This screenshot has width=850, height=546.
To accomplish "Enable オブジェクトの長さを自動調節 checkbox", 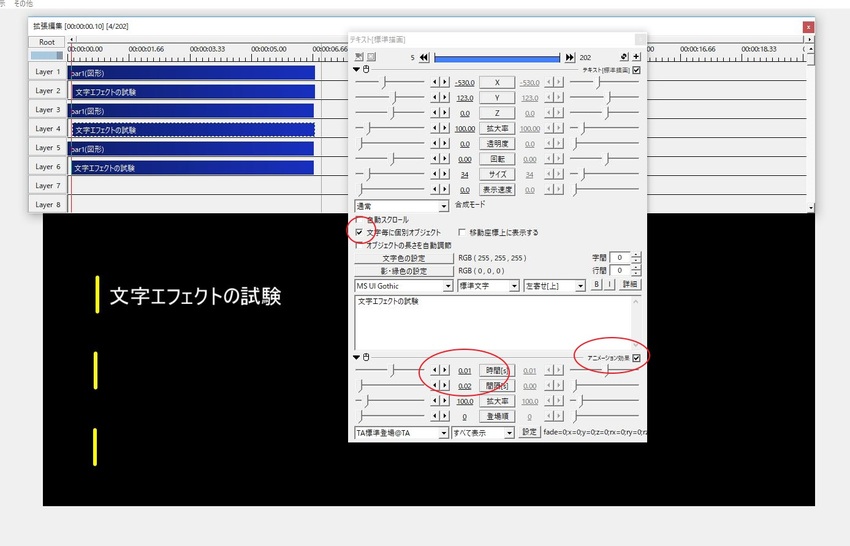I will (x=358, y=245).
